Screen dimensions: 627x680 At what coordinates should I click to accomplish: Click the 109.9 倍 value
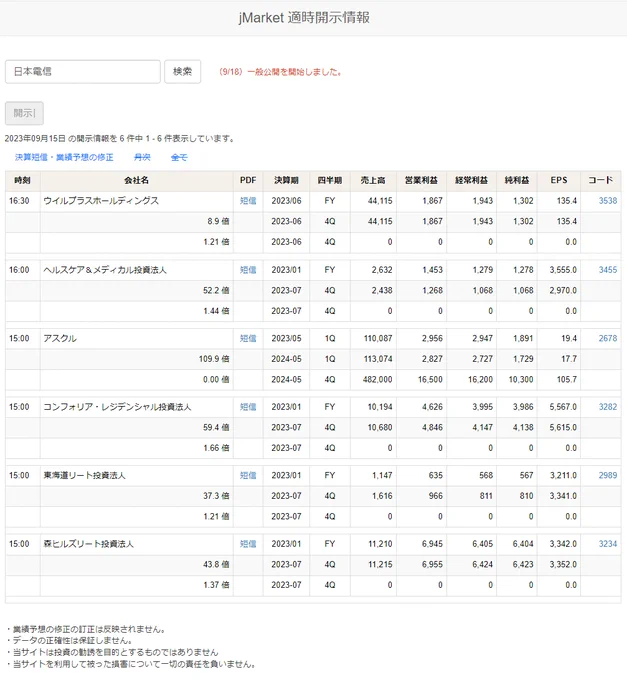click(214, 359)
